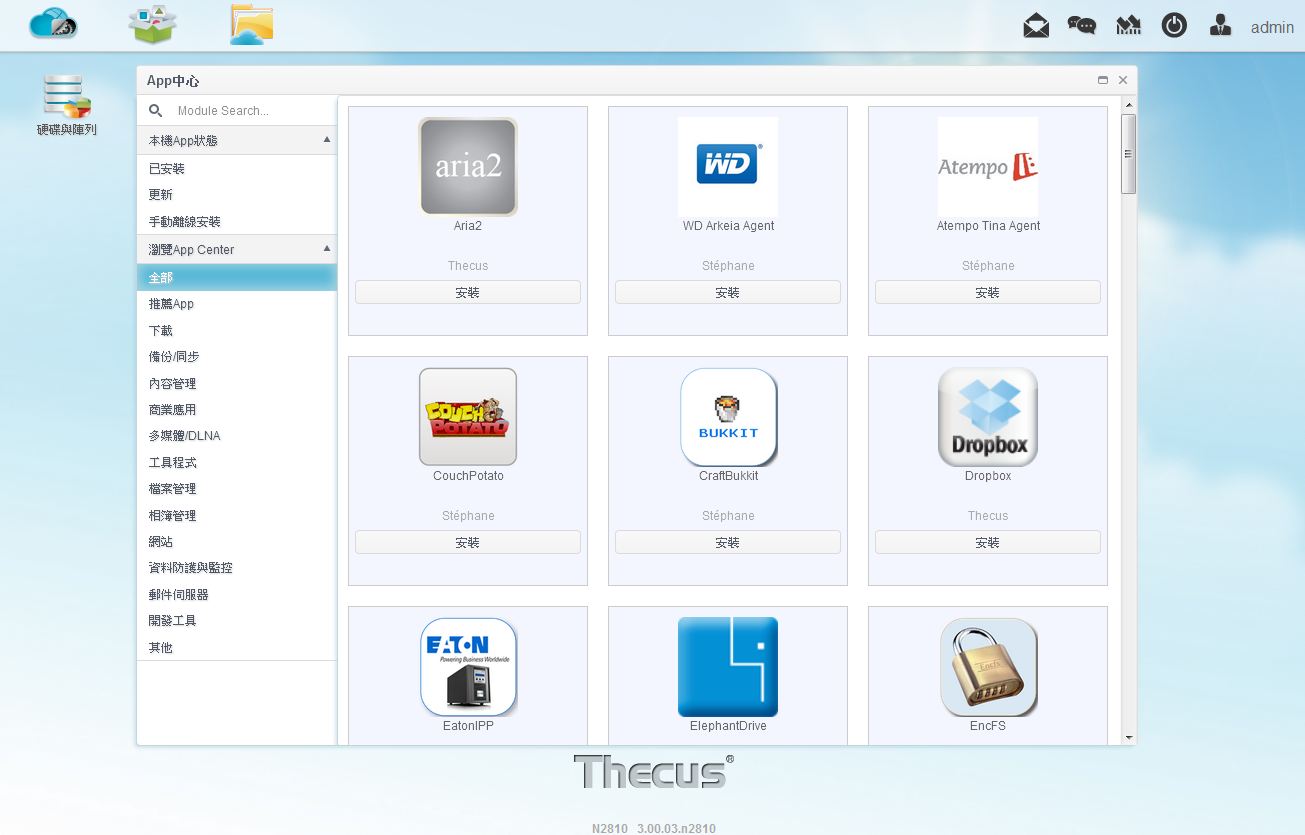Maximize the App中心 window
The height and width of the screenshot is (835, 1305).
1103,80
